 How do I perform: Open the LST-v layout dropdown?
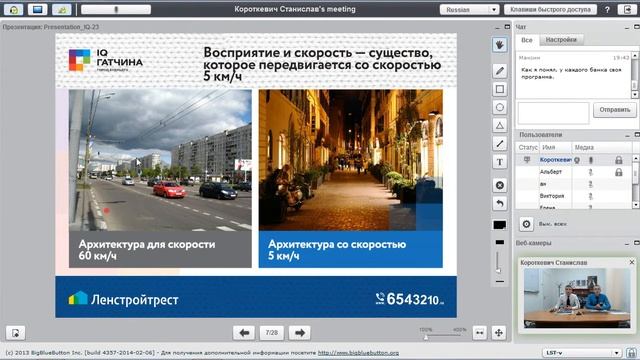click(582, 353)
